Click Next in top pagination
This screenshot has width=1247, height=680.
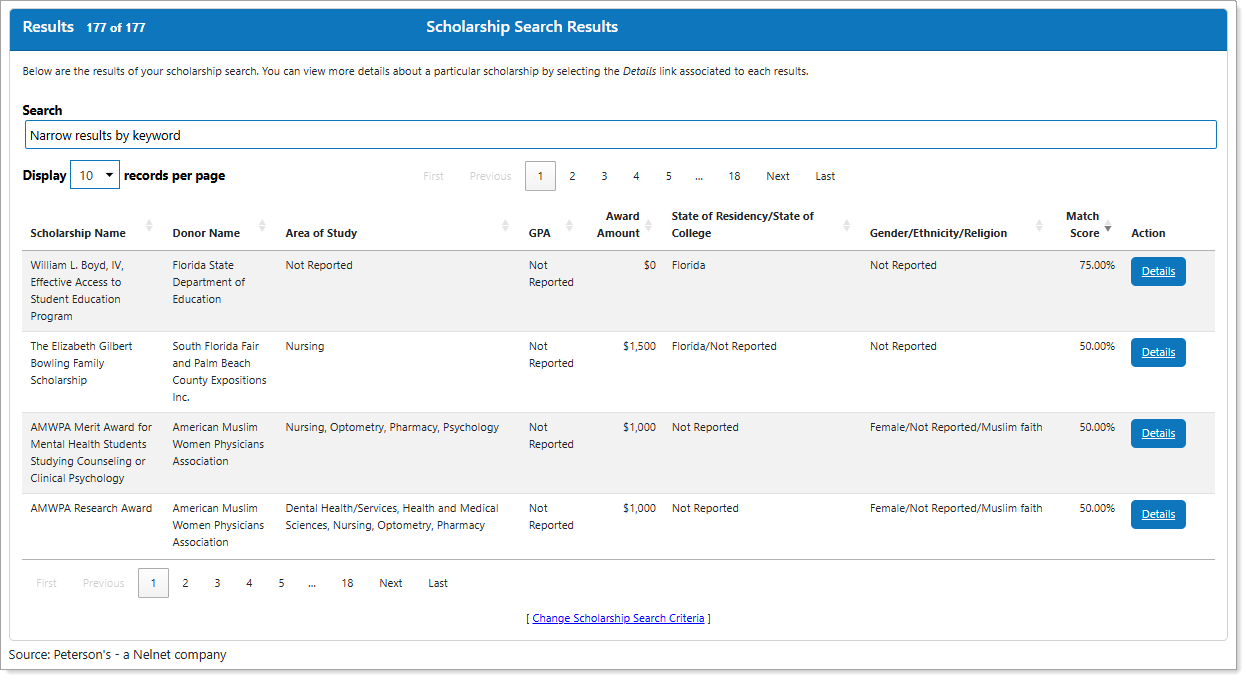pyautogui.click(x=777, y=175)
